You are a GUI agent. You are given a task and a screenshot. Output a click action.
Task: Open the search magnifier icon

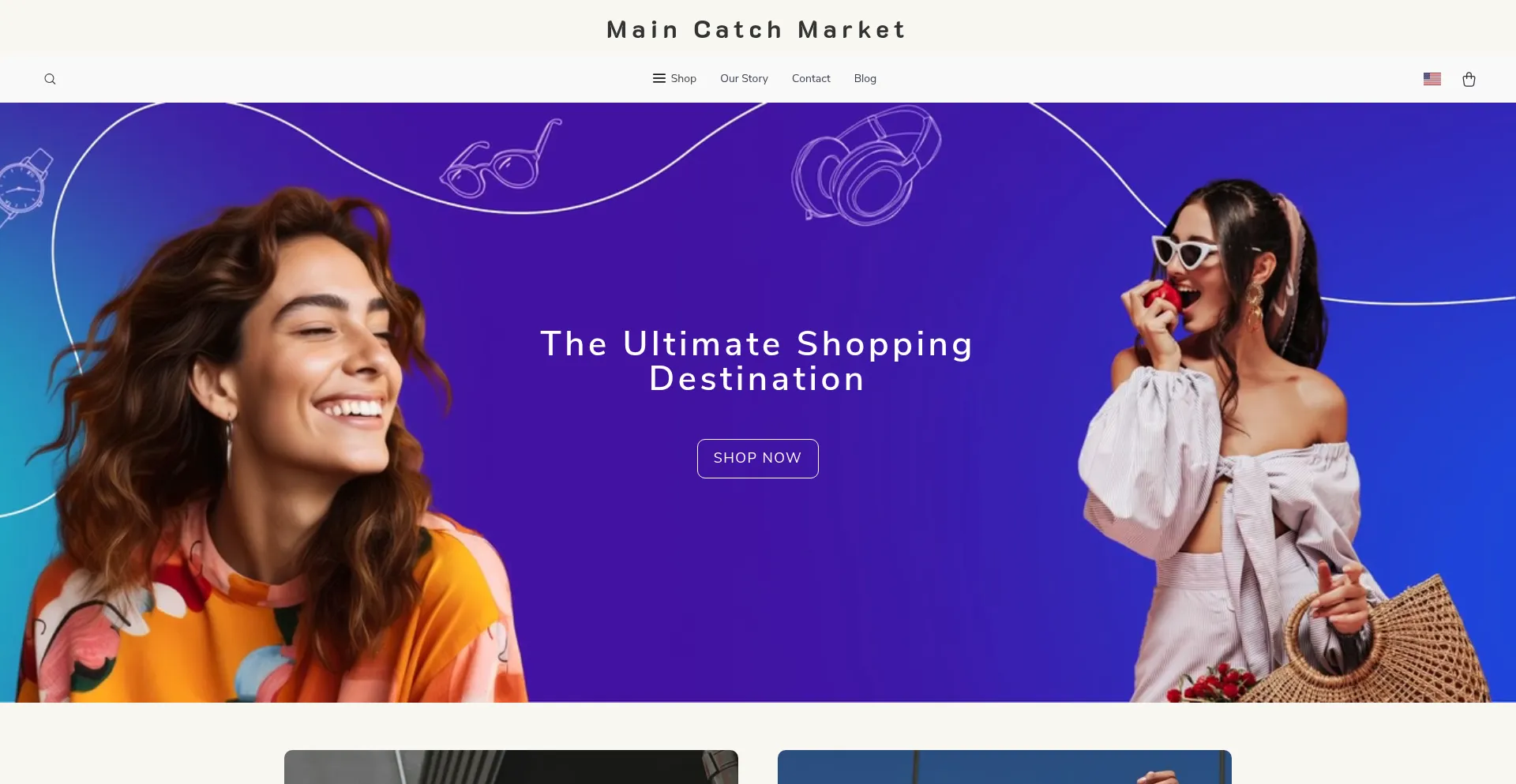pos(50,79)
